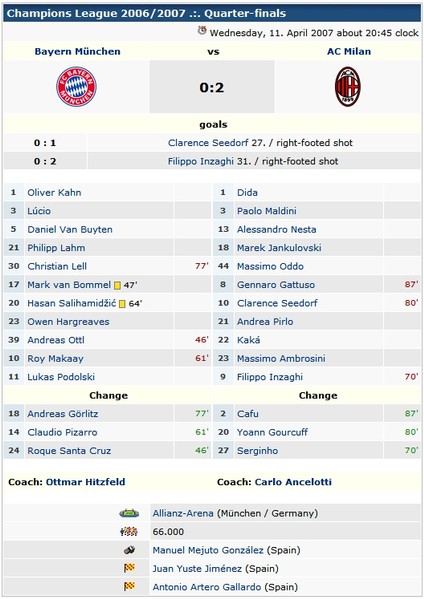Open referee Manuel Mejuto González's page
424x599 pixels.
click(x=208, y=550)
